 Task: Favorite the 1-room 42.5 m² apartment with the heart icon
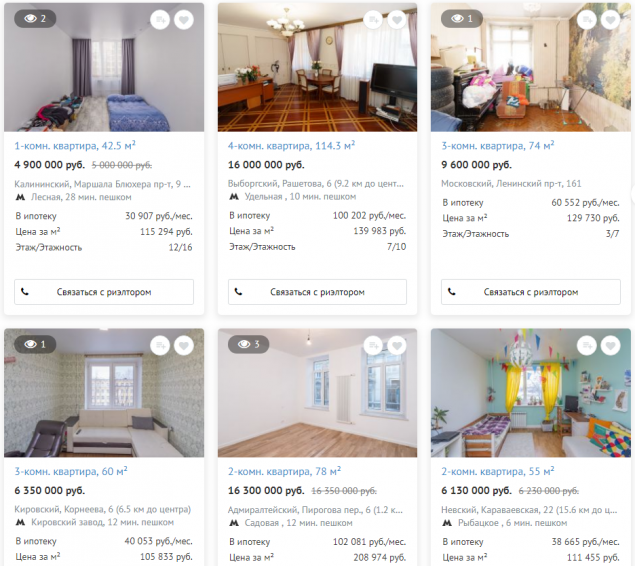[184, 20]
